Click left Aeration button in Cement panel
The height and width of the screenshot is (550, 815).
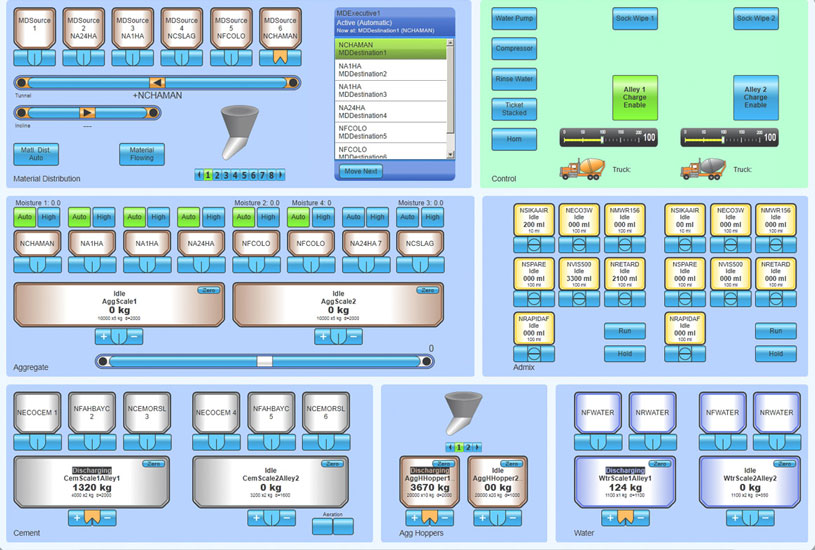[322, 526]
